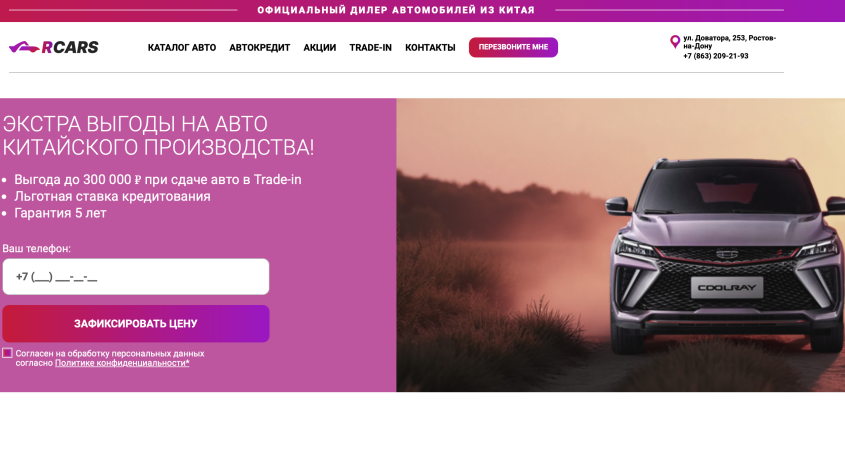The height and width of the screenshot is (455, 845).
Task: Open the КОНТАКТЫ page
Action: tap(430, 47)
